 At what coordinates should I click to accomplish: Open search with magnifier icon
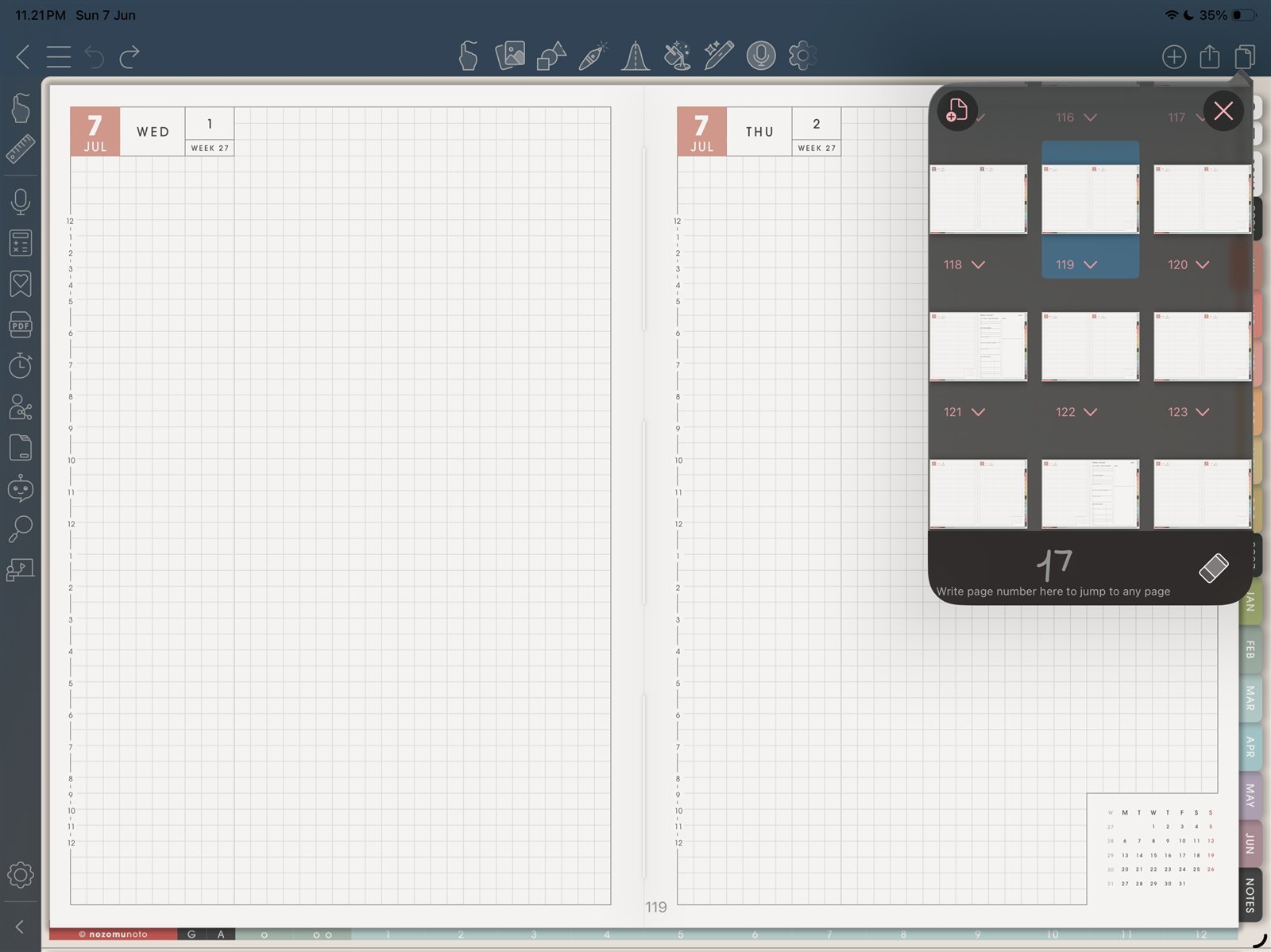tap(21, 529)
